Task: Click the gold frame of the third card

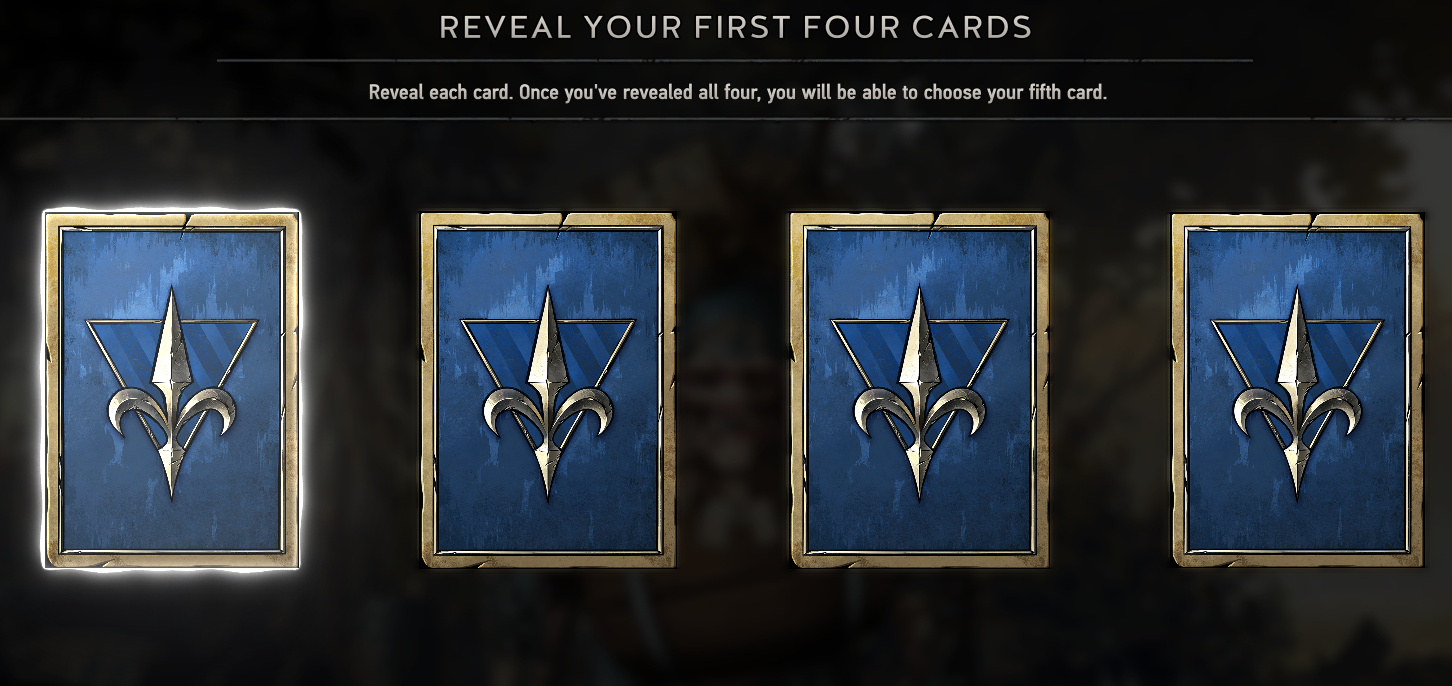Action: [x=919, y=220]
